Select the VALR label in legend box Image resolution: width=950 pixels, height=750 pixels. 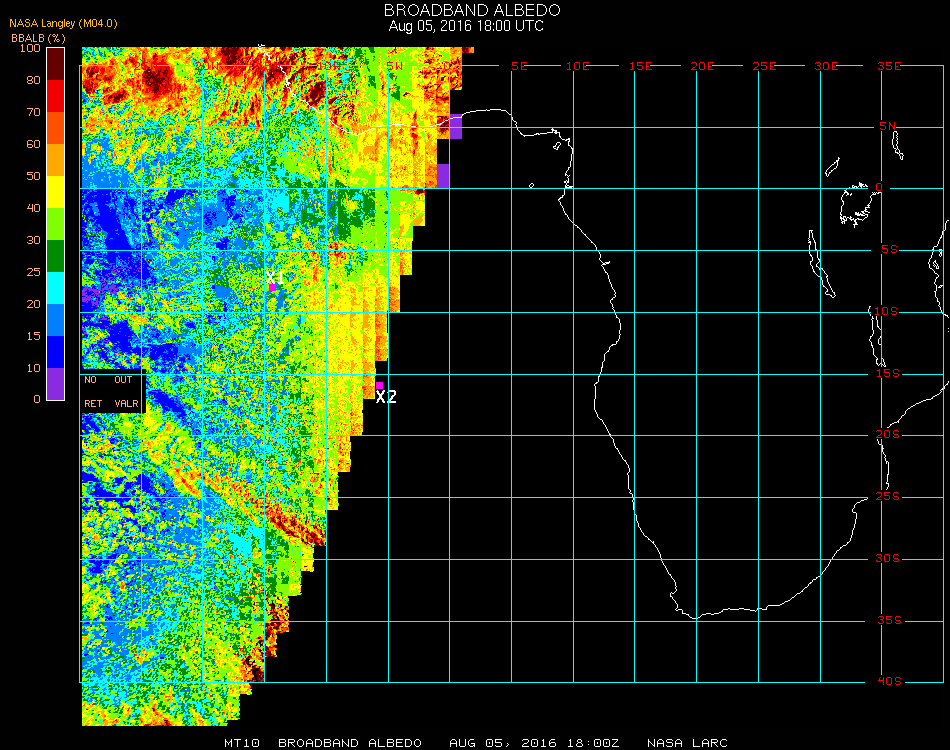(x=127, y=404)
